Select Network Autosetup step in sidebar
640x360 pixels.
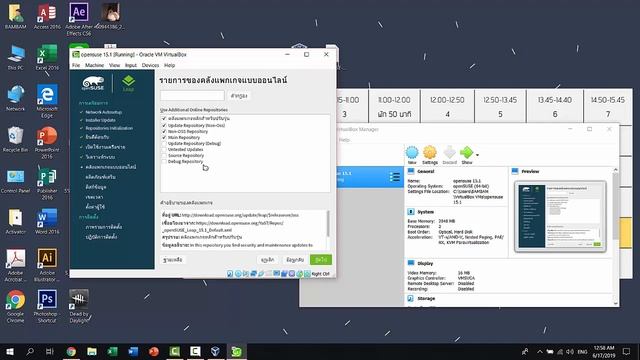104,112
